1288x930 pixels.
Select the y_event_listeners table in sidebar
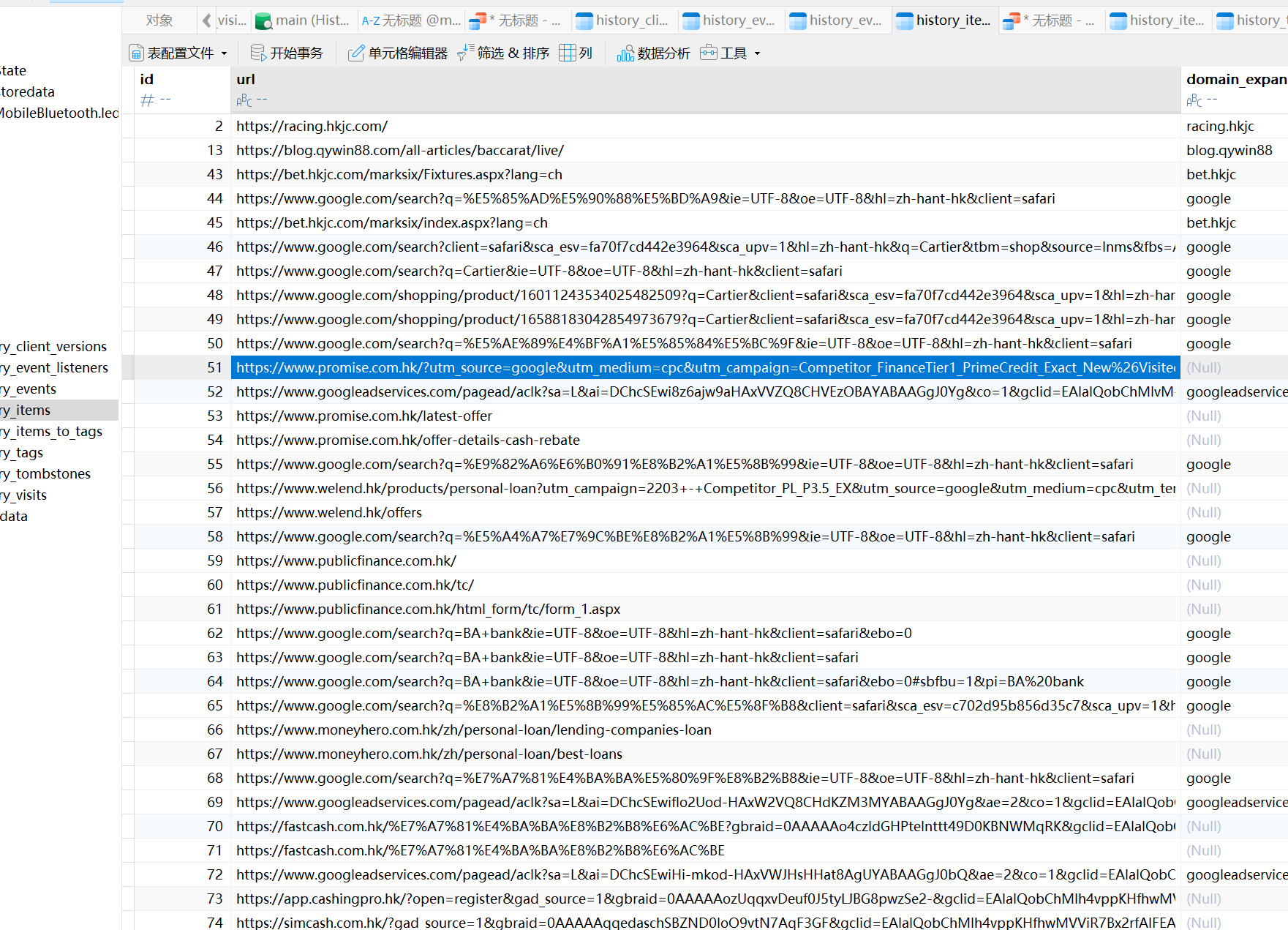pos(54,367)
